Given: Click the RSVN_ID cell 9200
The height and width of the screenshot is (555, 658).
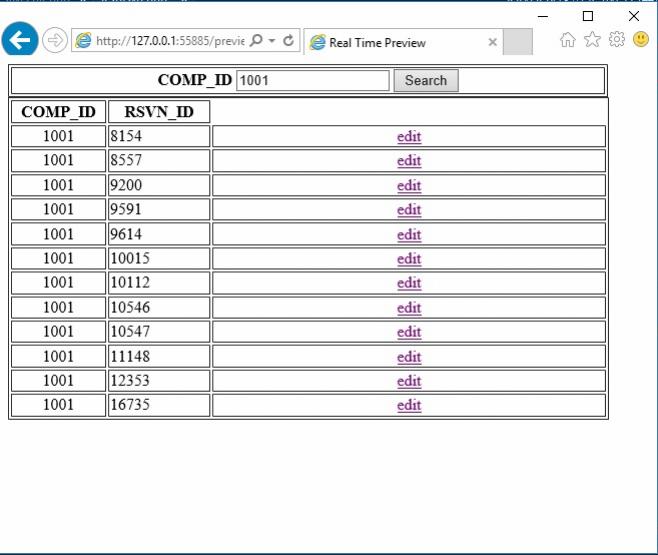Looking at the screenshot, I should click(x=159, y=185).
